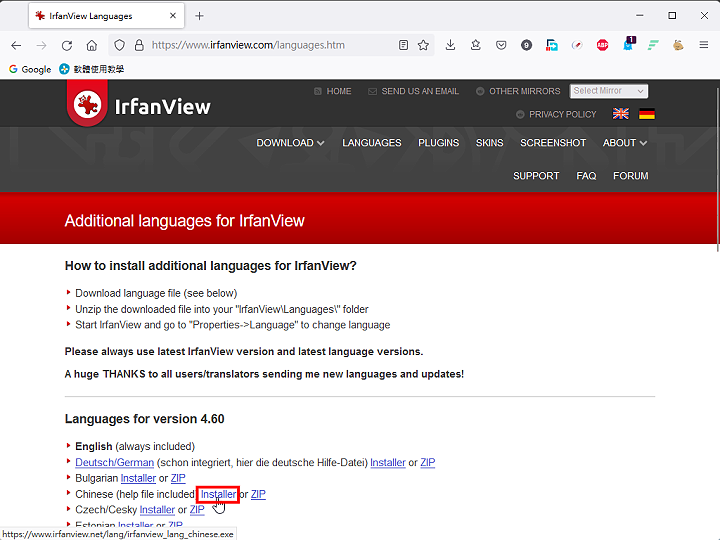This screenshot has height=540, width=720.
Task: Click the tan animal-shaped extension icon
Action: (x=678, y=45)
